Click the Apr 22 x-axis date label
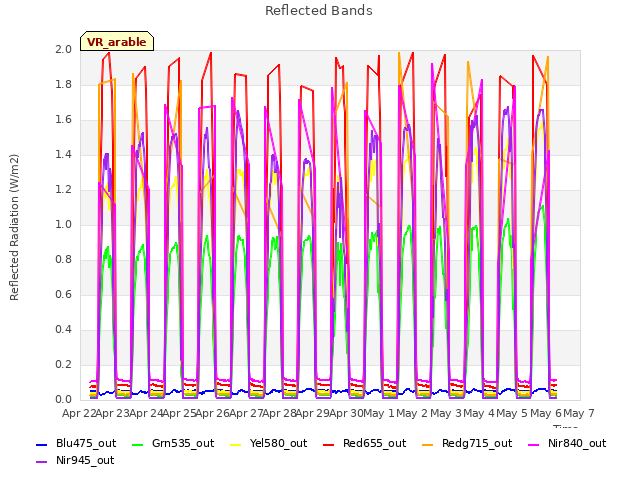This screenshot has height=480, width=640. (x=79, y=413)
